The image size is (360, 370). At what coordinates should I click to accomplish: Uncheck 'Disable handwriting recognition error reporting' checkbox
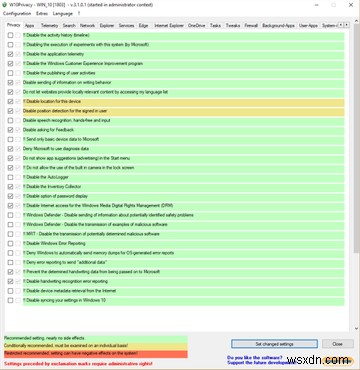(11, 281)
